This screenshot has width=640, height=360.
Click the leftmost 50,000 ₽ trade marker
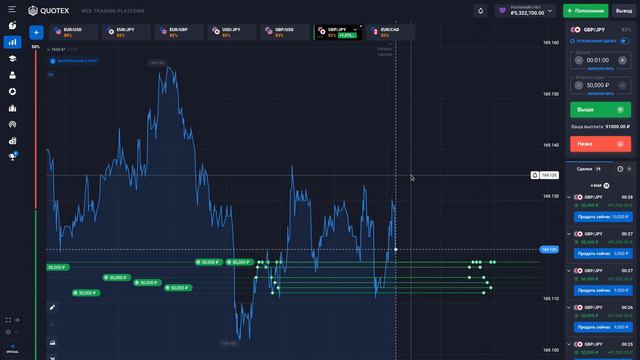pyautogui.click(x=58, y=267)
